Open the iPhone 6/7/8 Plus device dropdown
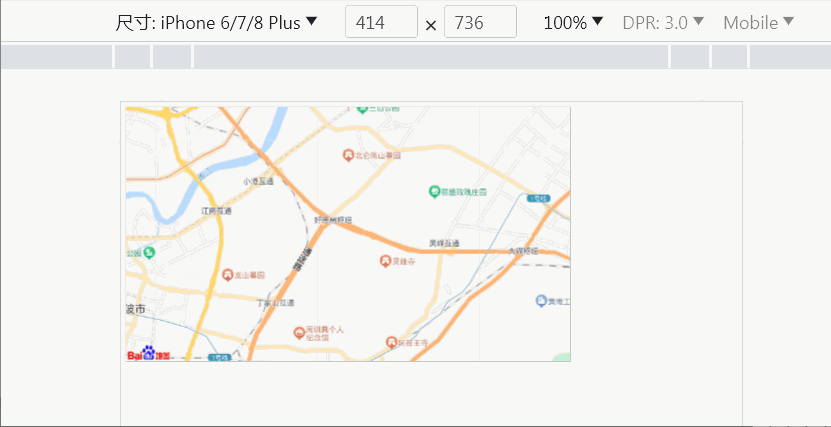 pyautogui.click(x=216, y=23)
